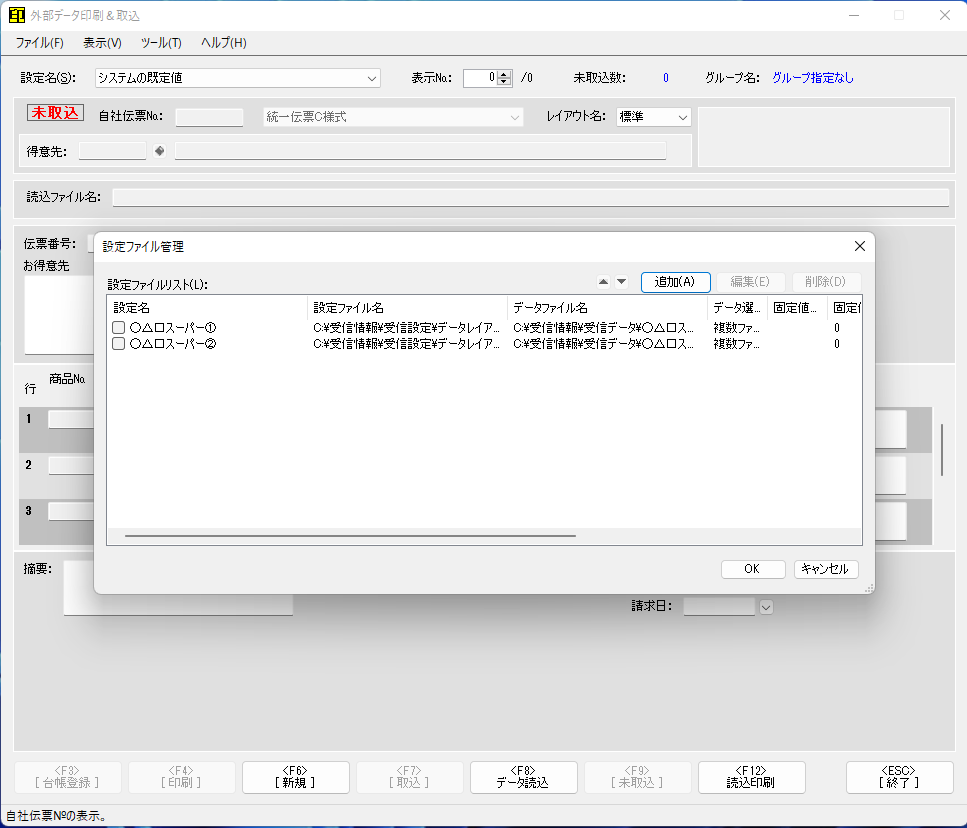Image resolution: width=967 pixels, height=828 pixels.
Task: Click line number 2 in item rows
Action: [28, 465]
